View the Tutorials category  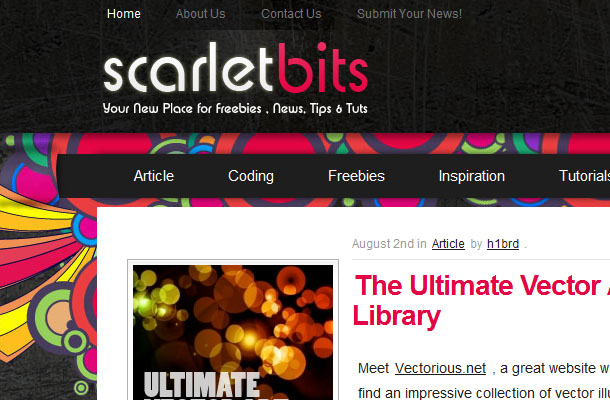(584, 176)
